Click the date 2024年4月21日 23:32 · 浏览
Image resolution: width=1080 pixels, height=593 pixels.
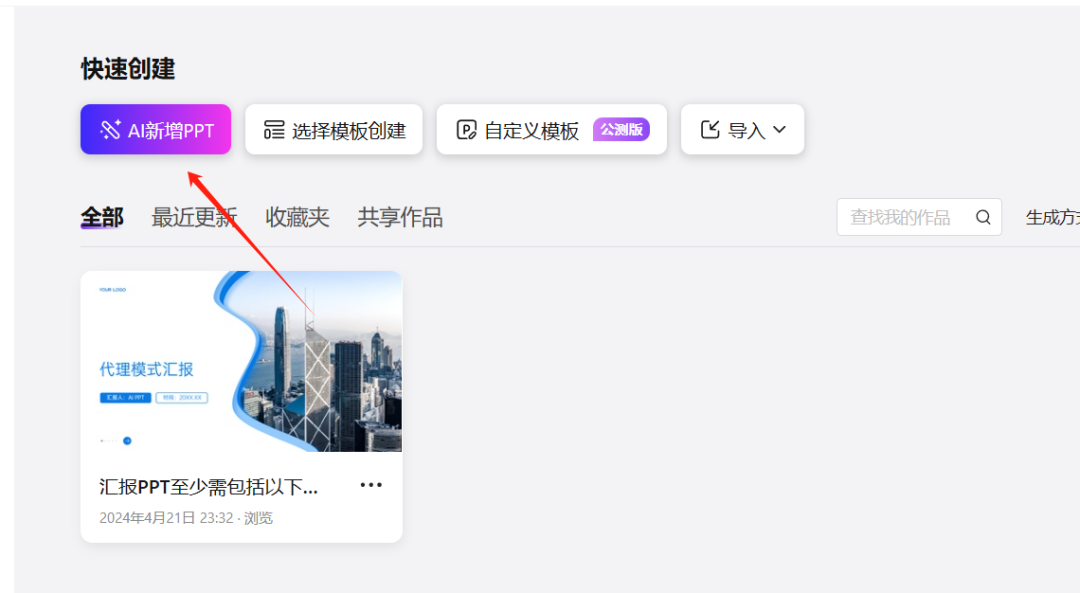click(186, 518)
